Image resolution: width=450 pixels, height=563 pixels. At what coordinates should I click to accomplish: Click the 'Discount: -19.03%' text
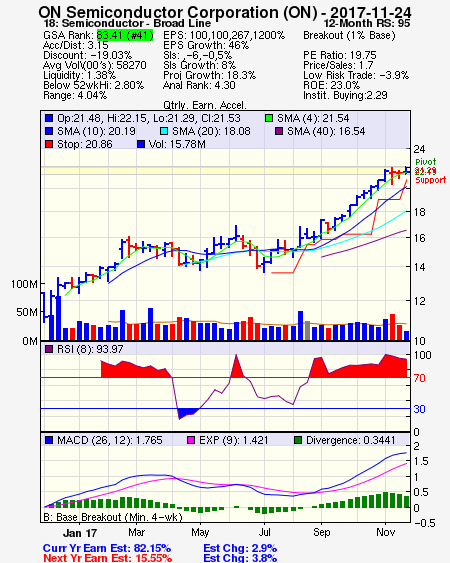point(87,55)
